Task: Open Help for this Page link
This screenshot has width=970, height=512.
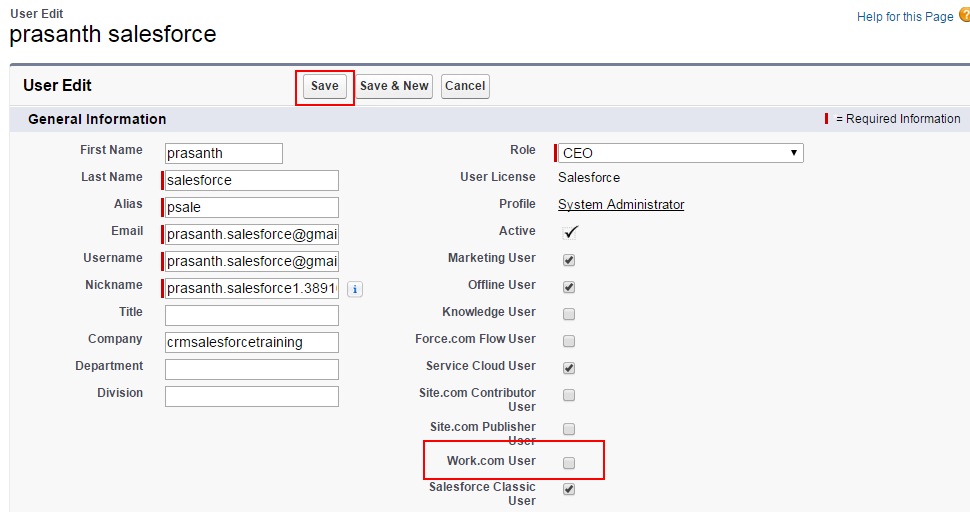Action: [904, 17]
